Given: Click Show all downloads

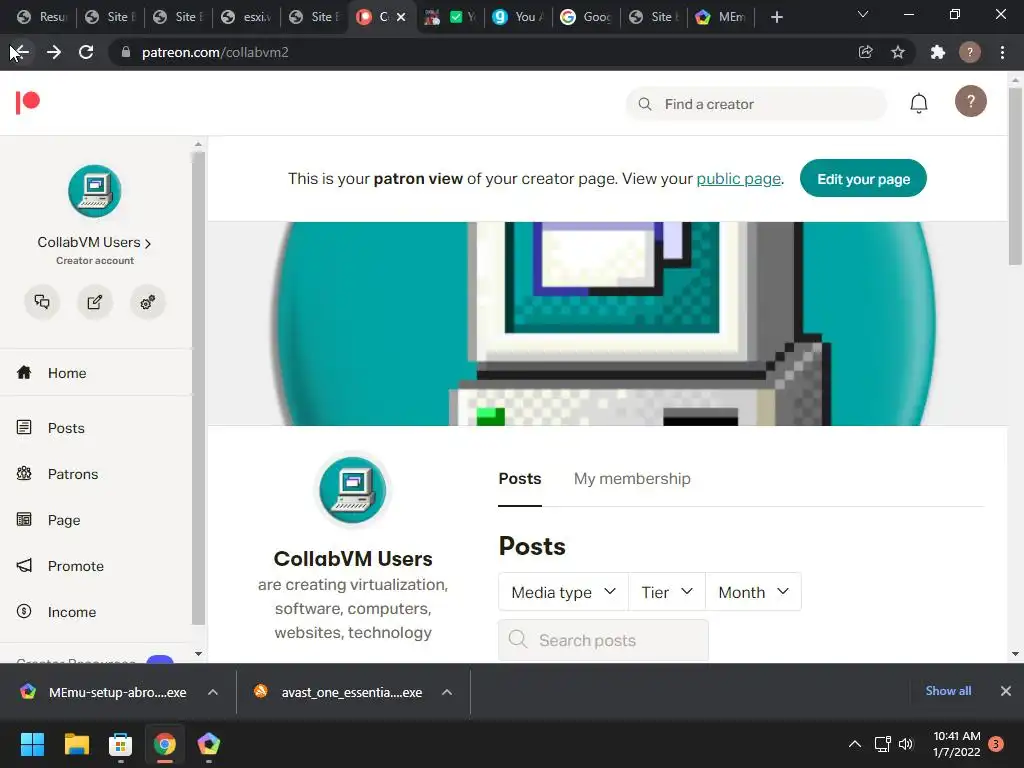Looking at the screenshot, I should coord(948,691).
